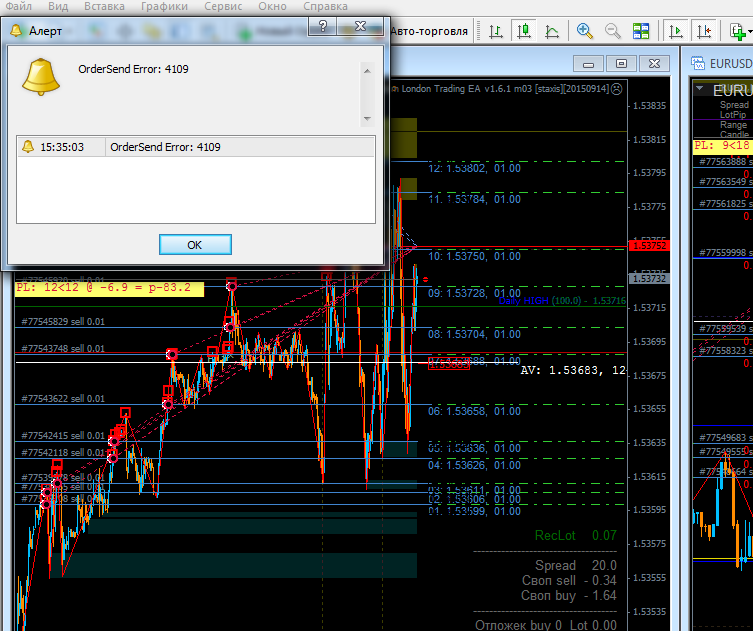Click the yellow 'PL: 12<12 @ -6.9' label
753x631 pixels.
[109, 288]
